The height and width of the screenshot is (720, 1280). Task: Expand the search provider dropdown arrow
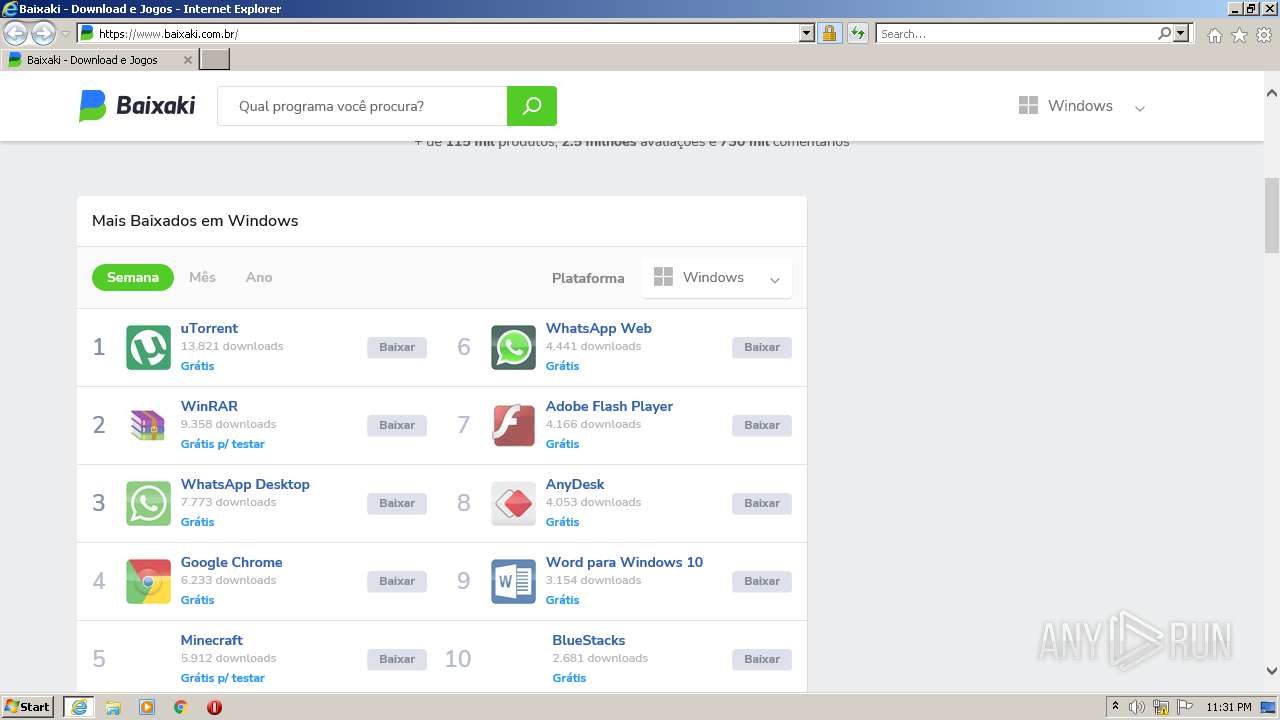click(1181, 33)
